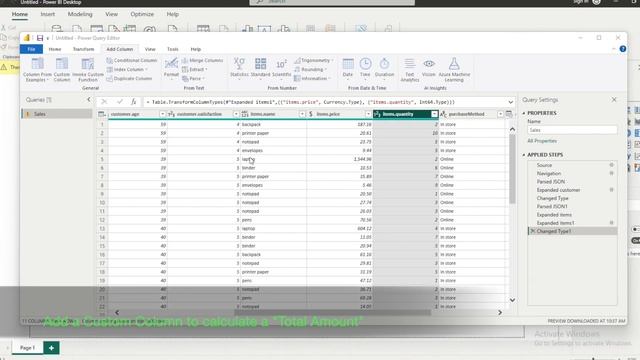
Task: Collapse the PROPERTIES section
Action: 524,113
